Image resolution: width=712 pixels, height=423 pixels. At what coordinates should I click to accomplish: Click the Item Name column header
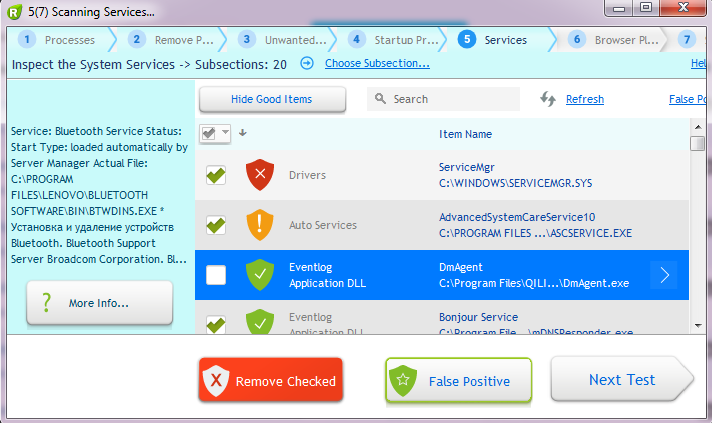coord(465,134)
